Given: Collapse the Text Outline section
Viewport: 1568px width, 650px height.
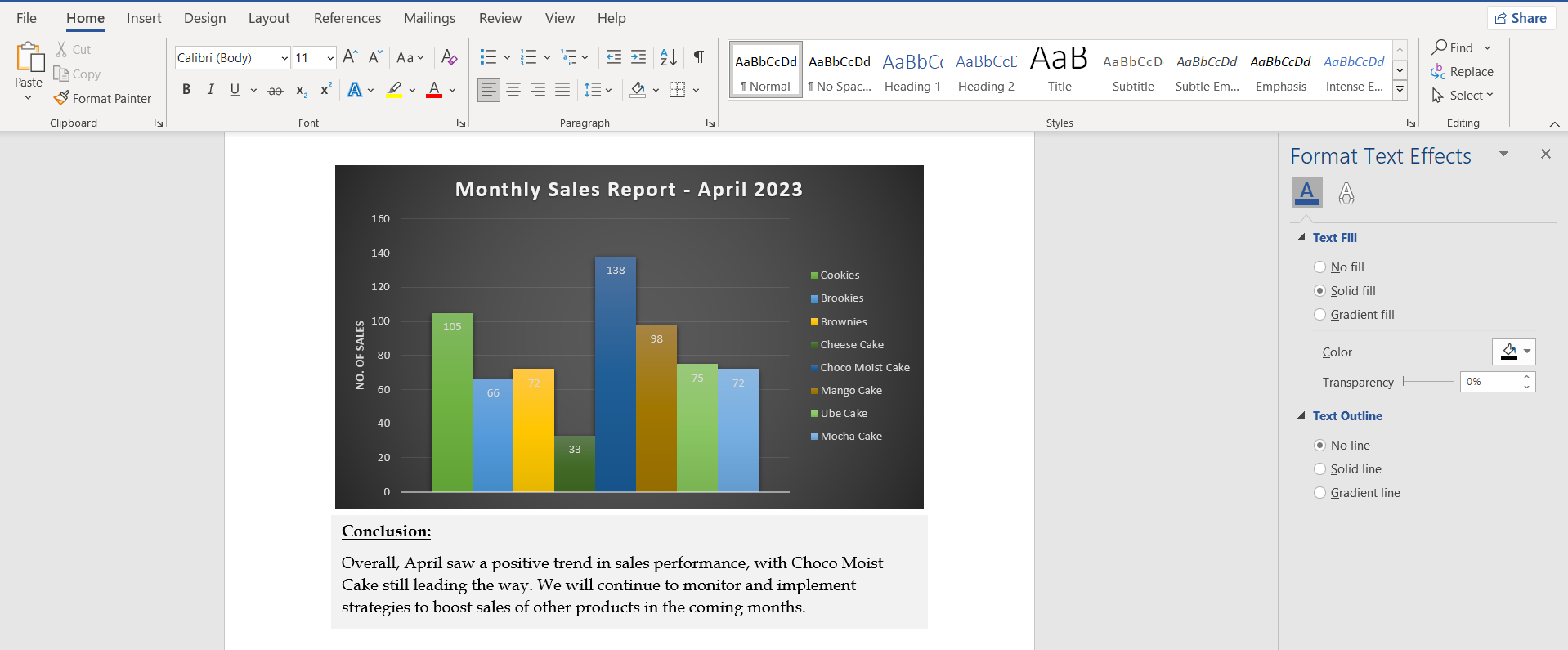Looking at the screenshot, I should 1301,415.
